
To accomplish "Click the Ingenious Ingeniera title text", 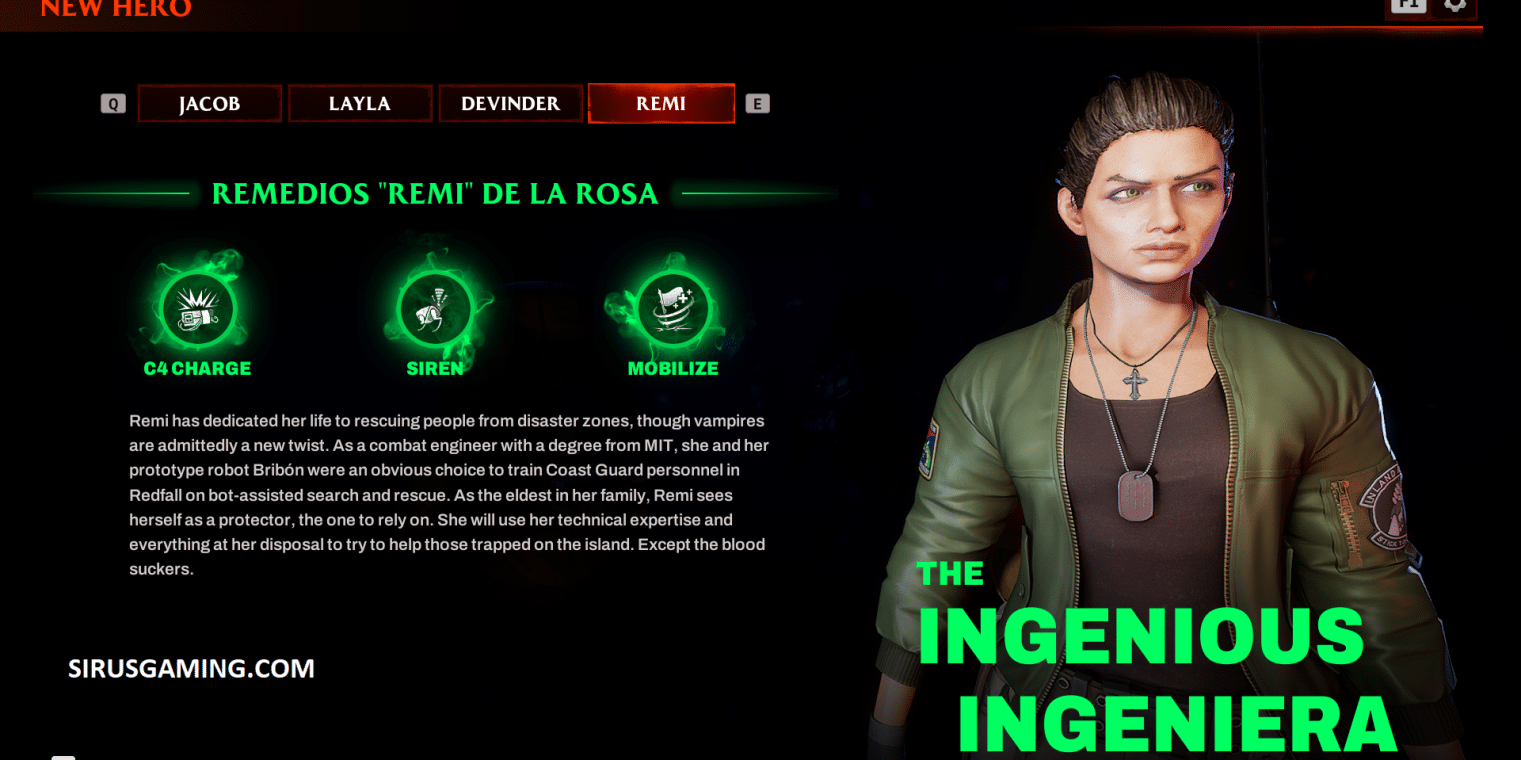I will pyautogui.click(x=1155, y=659).
